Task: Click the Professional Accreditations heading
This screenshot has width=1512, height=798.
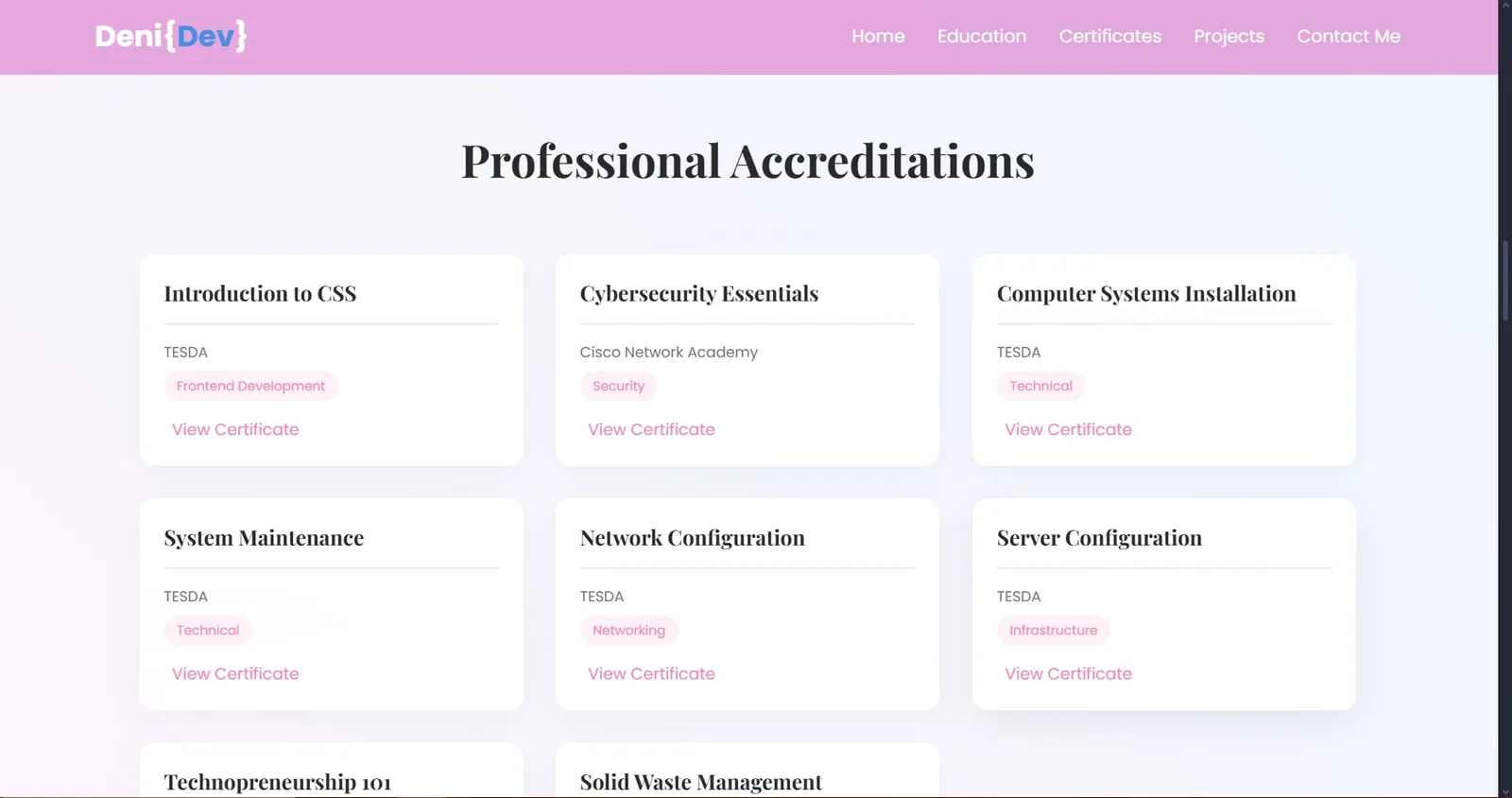Action: tap(747, 162)
